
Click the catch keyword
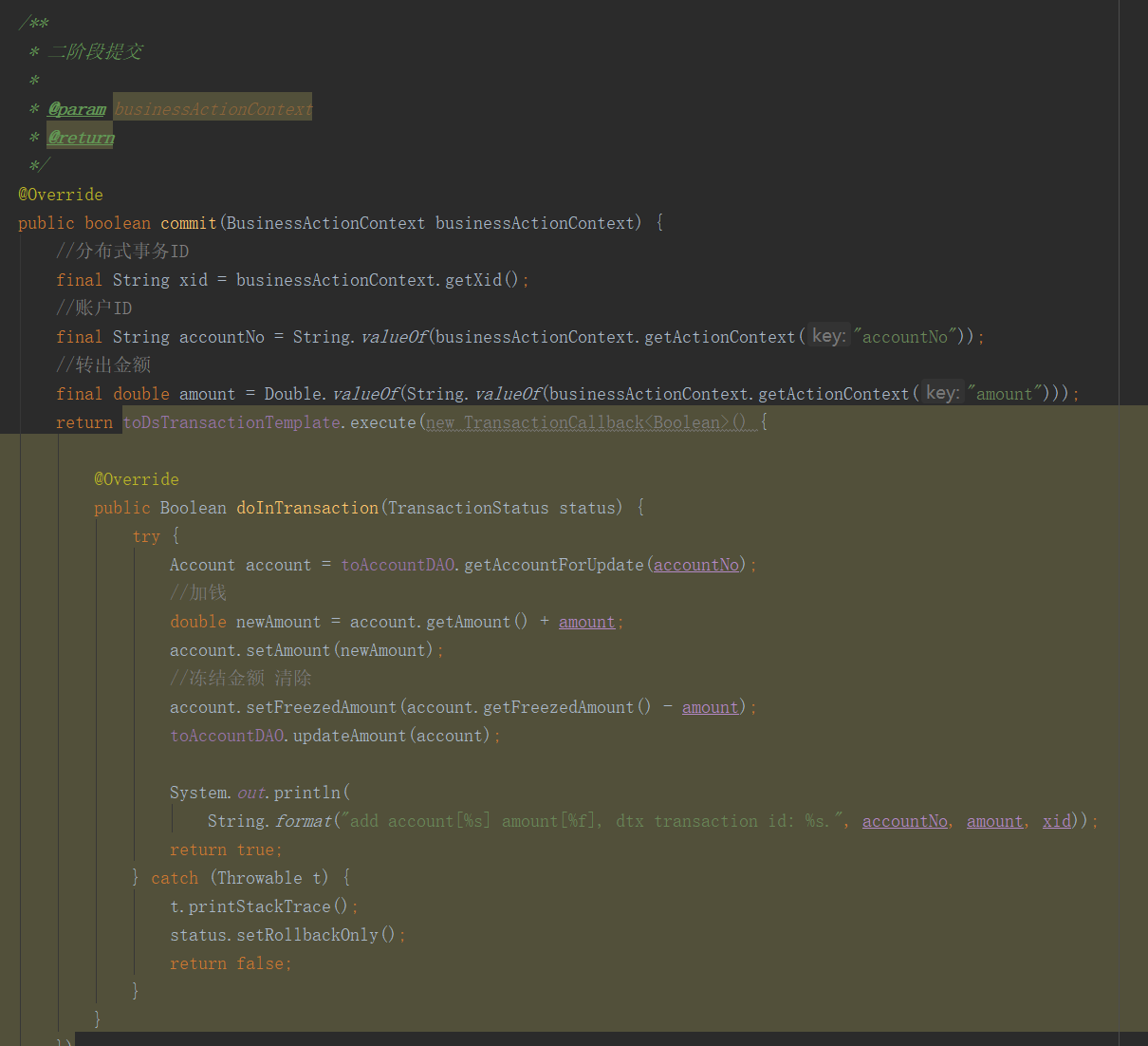[175, 878]
